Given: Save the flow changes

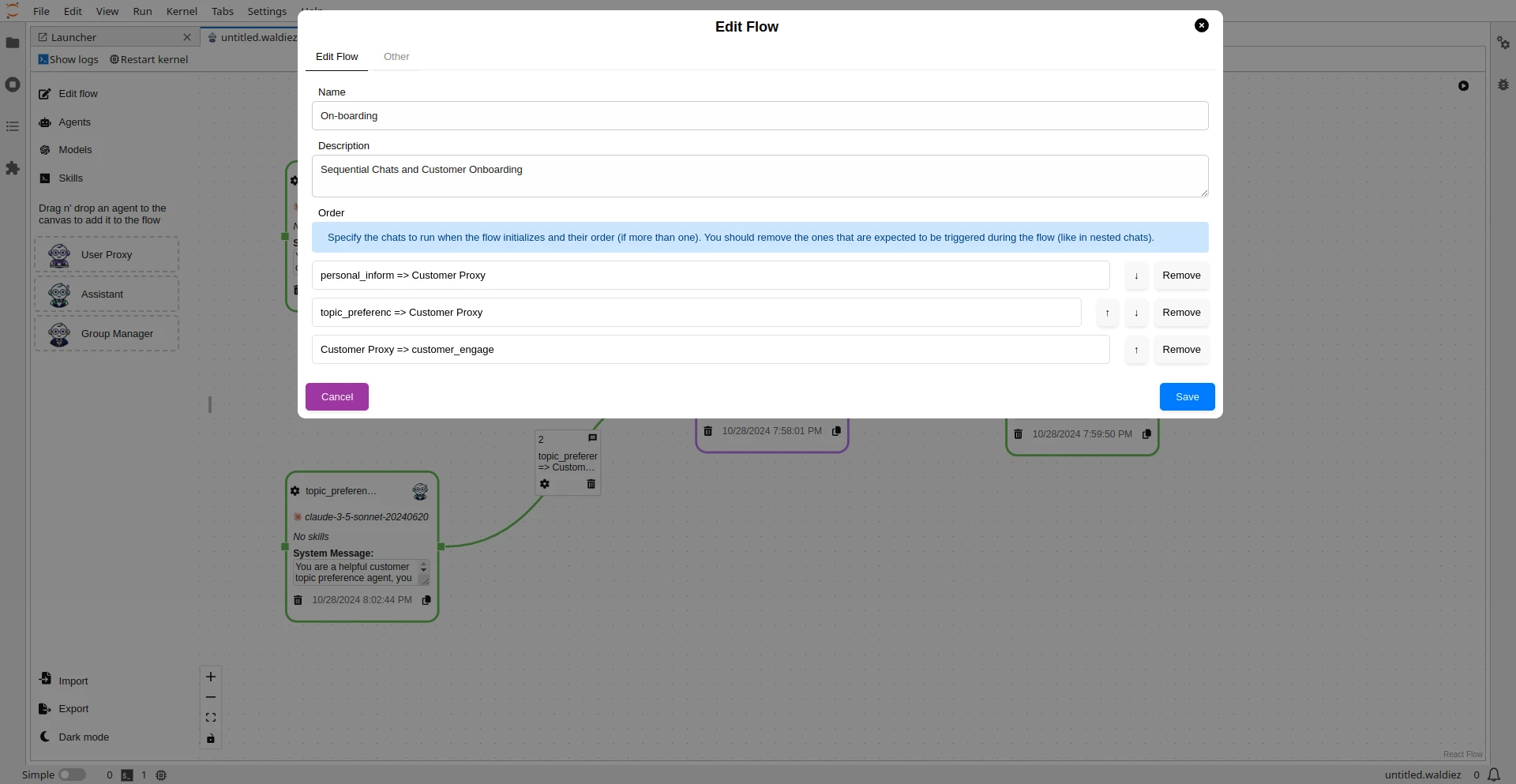Looking at the screenshot, I should pos(1187,396).
